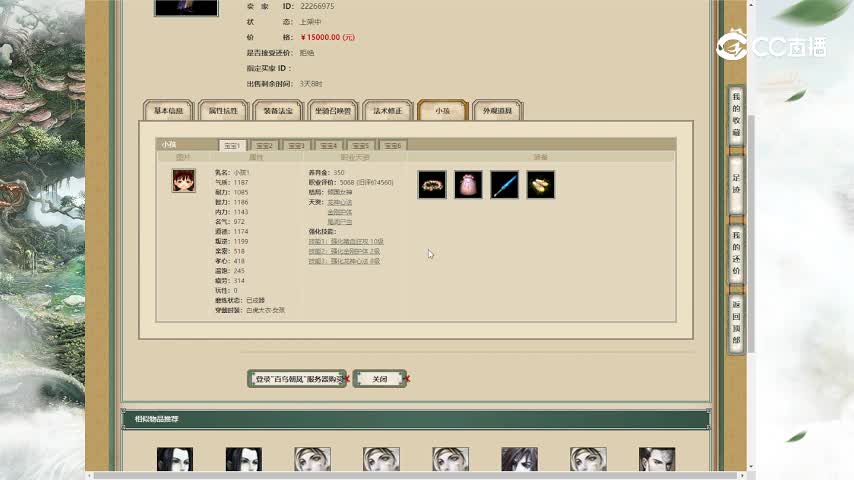Click the 关闭 button
Image resolution: width=854 pixels, height=480 pixels.
(x=380, y=379)
